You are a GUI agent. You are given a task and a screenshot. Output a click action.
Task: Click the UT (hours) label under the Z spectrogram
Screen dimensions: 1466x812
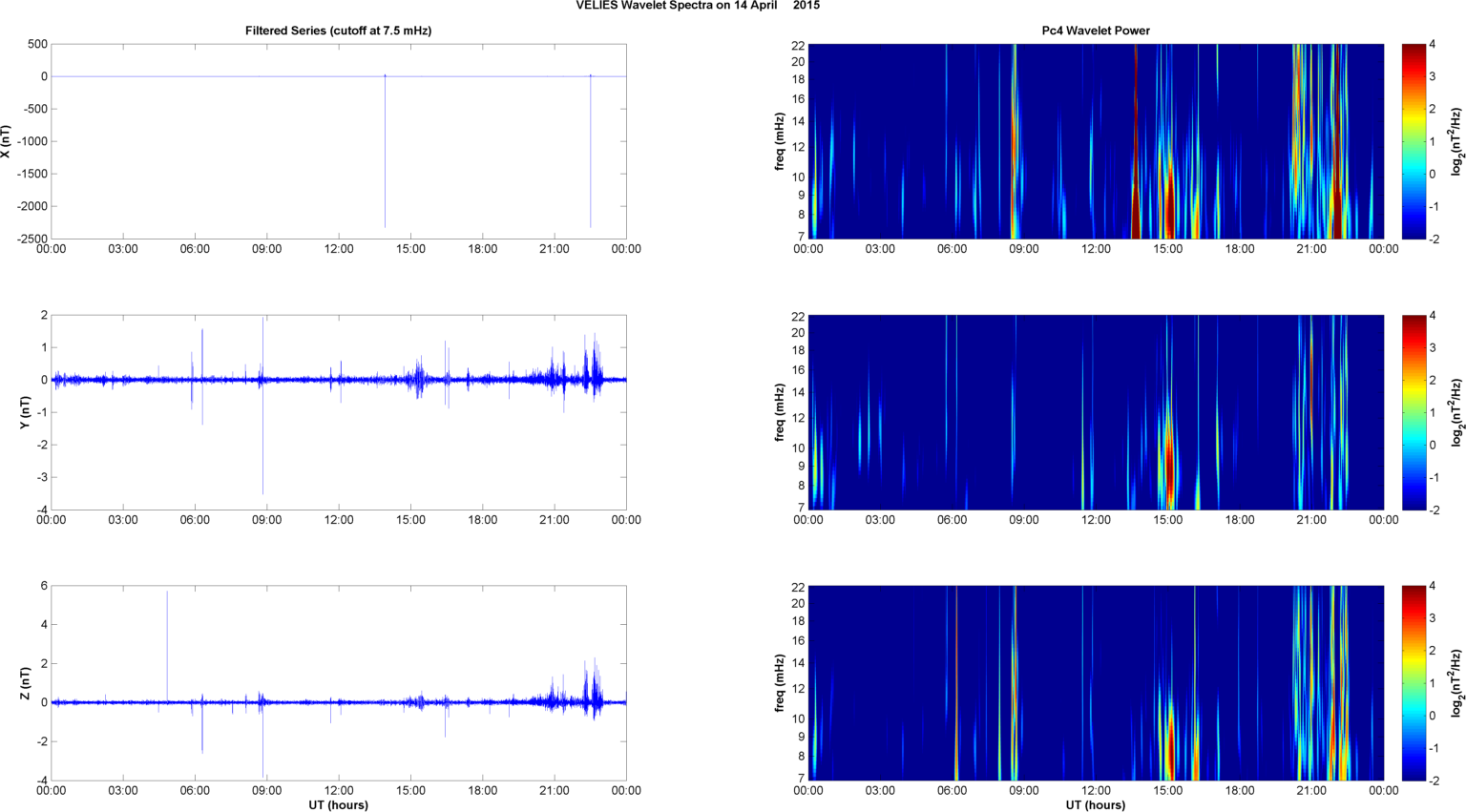[x=1095, y=804]
